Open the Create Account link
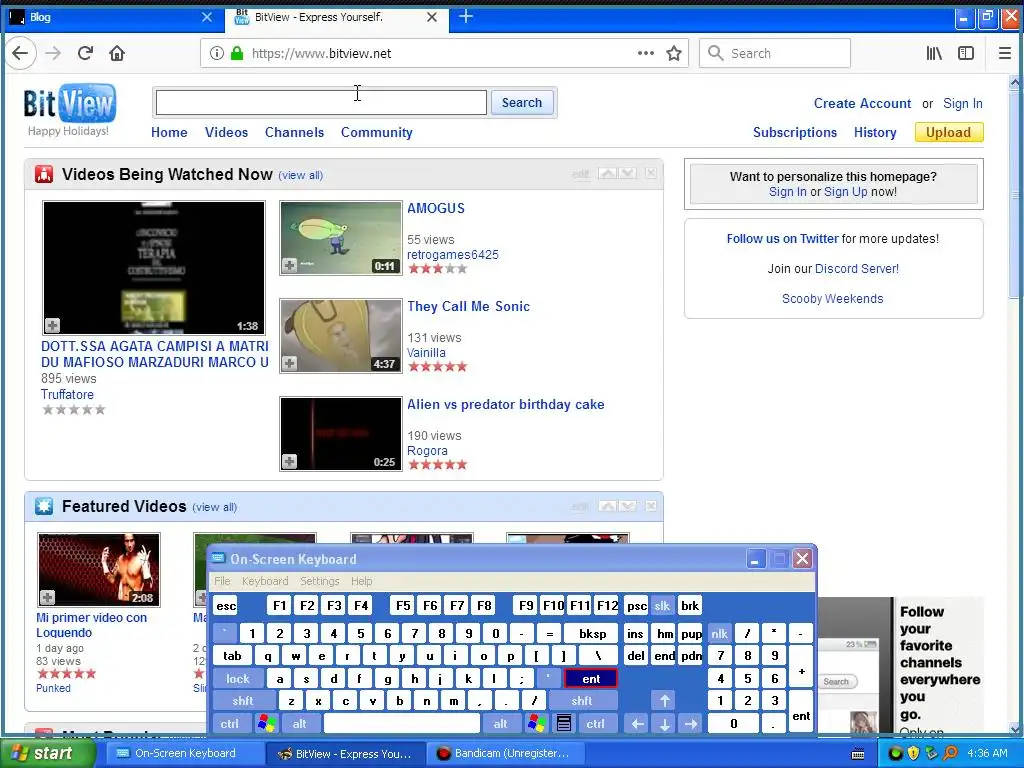The width and height of the screenshot is (1024, 768). 862,103
